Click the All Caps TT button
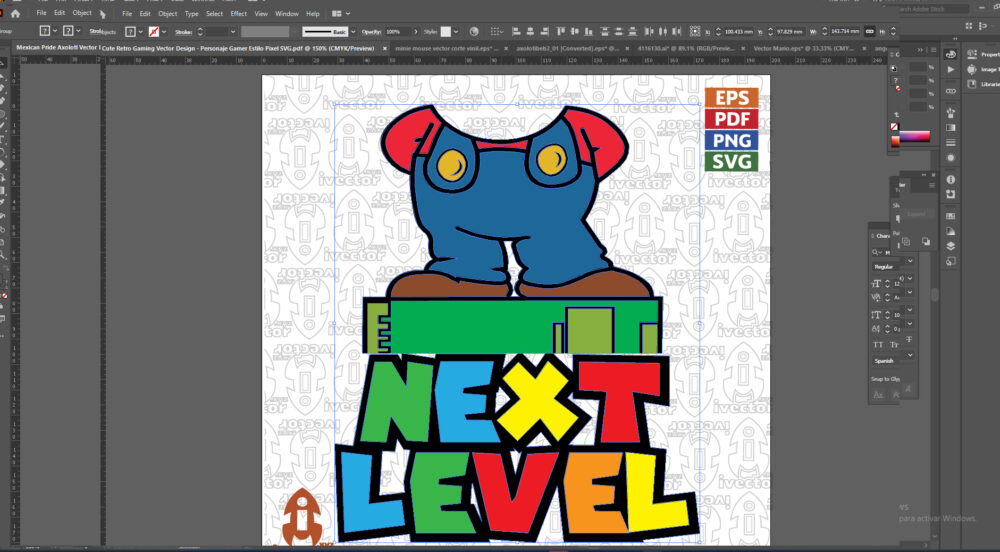 [876, 344]
